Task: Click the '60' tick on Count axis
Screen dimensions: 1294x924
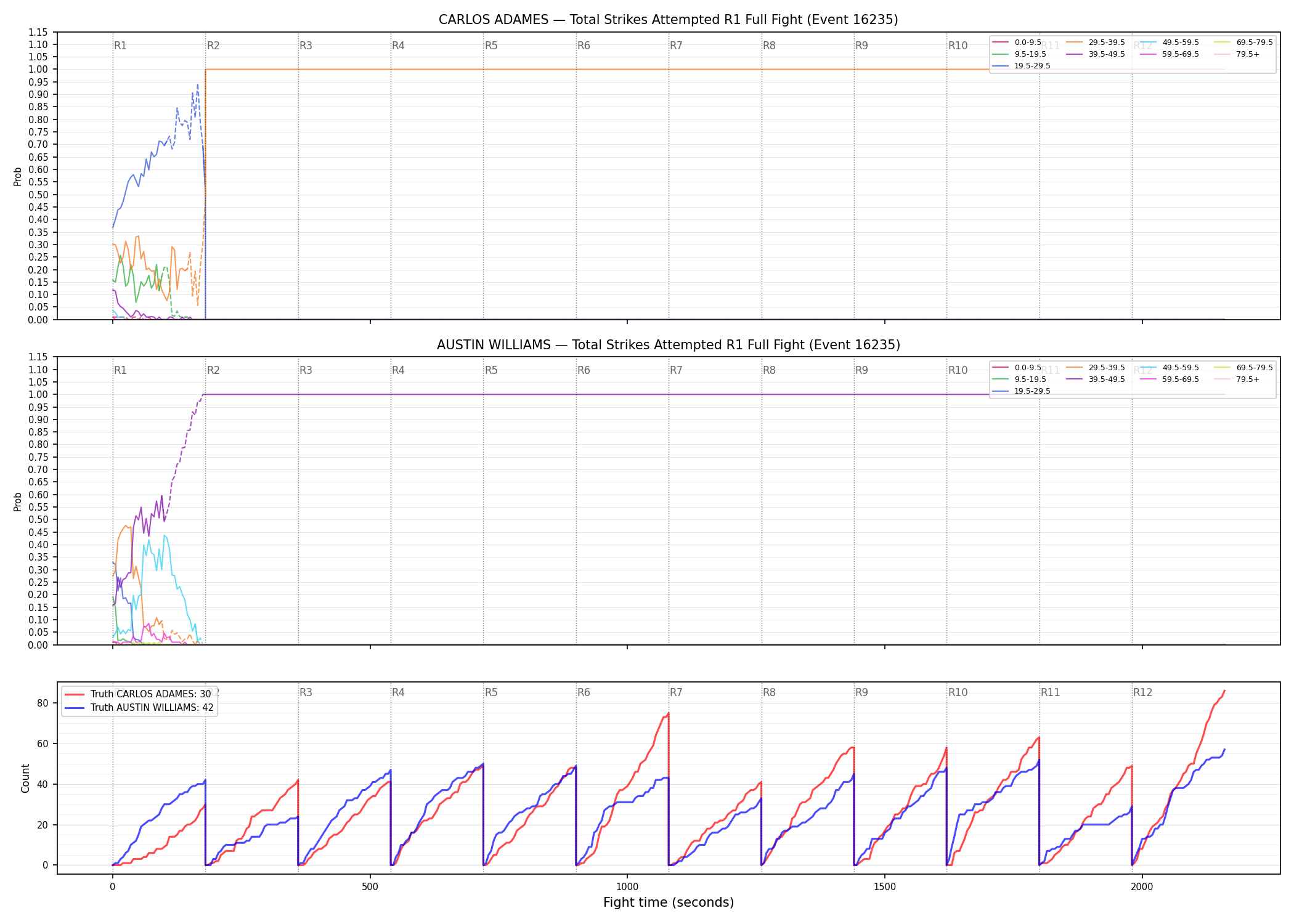Action: 43,744
